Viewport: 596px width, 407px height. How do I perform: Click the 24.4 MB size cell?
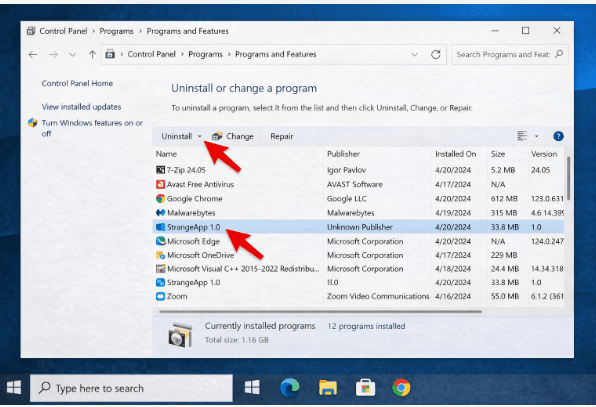pyautogui.click(x=505, y=269)
